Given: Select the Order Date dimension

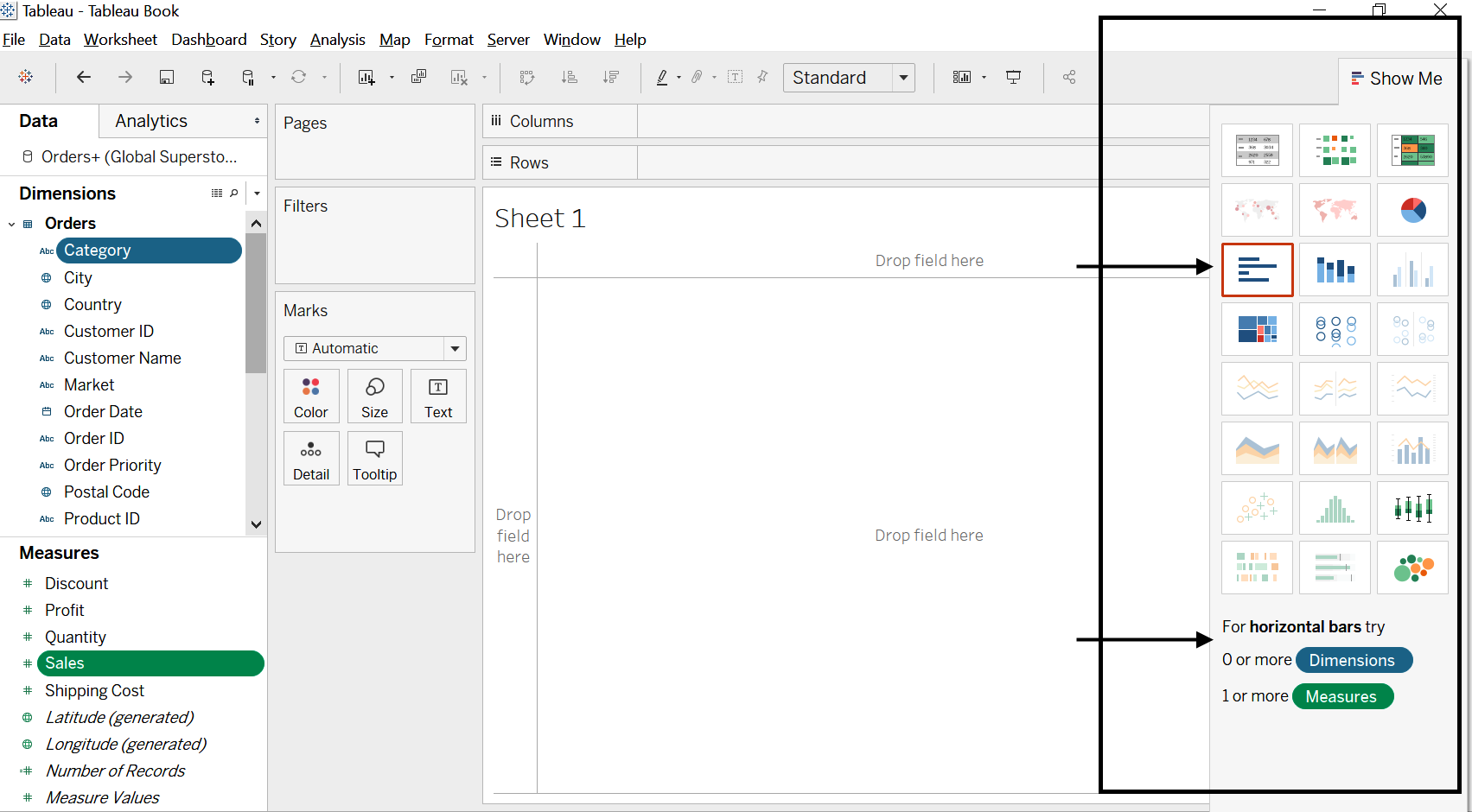Looking at the screenshot, I should [103, 412].
